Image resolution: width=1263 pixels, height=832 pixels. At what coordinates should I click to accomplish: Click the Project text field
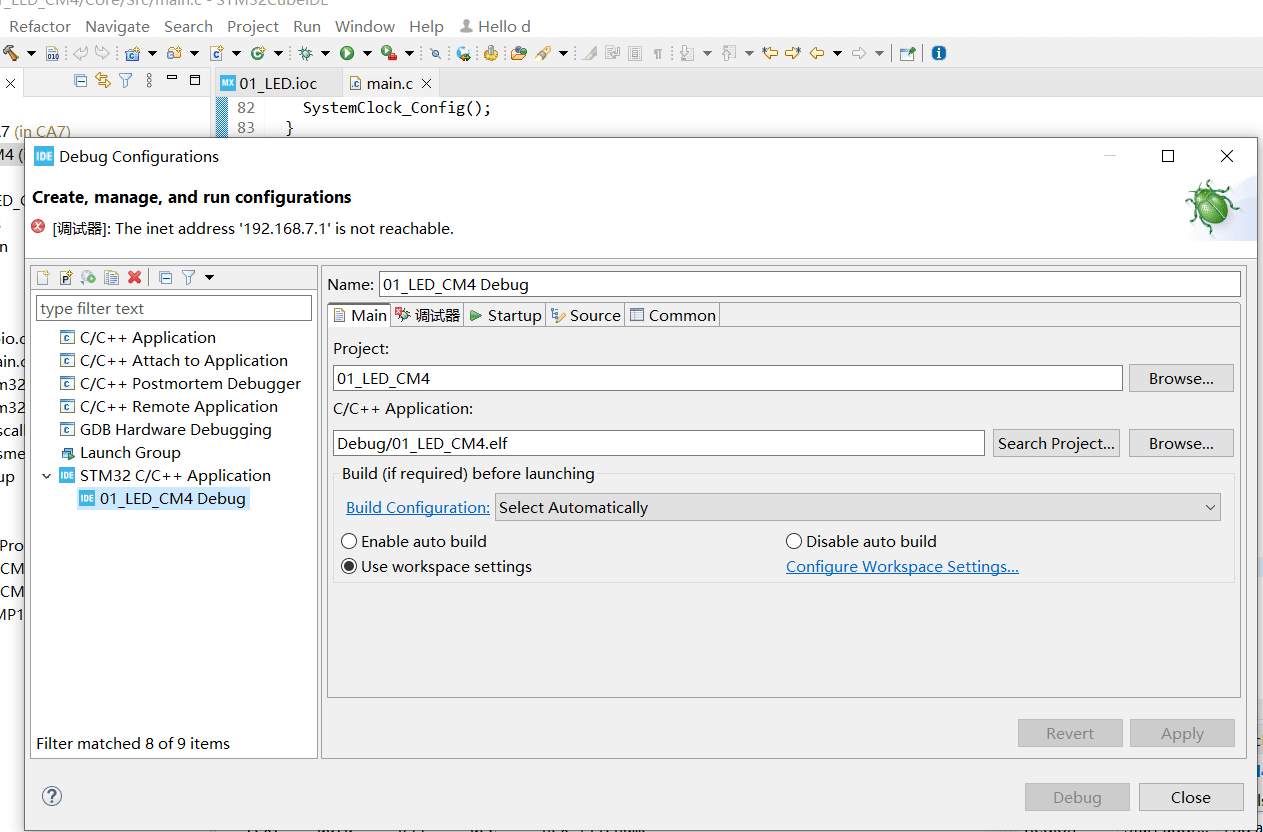point(728,378)
